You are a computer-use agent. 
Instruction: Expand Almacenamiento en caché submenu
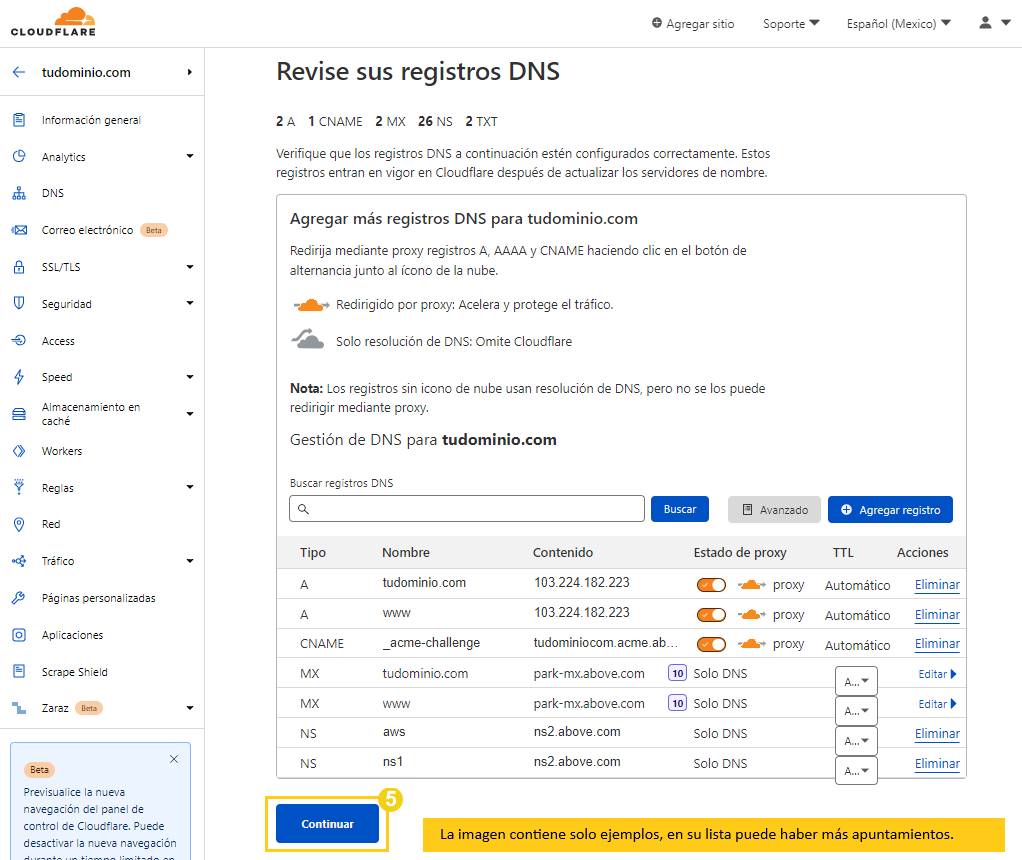(x=190, y=414)
